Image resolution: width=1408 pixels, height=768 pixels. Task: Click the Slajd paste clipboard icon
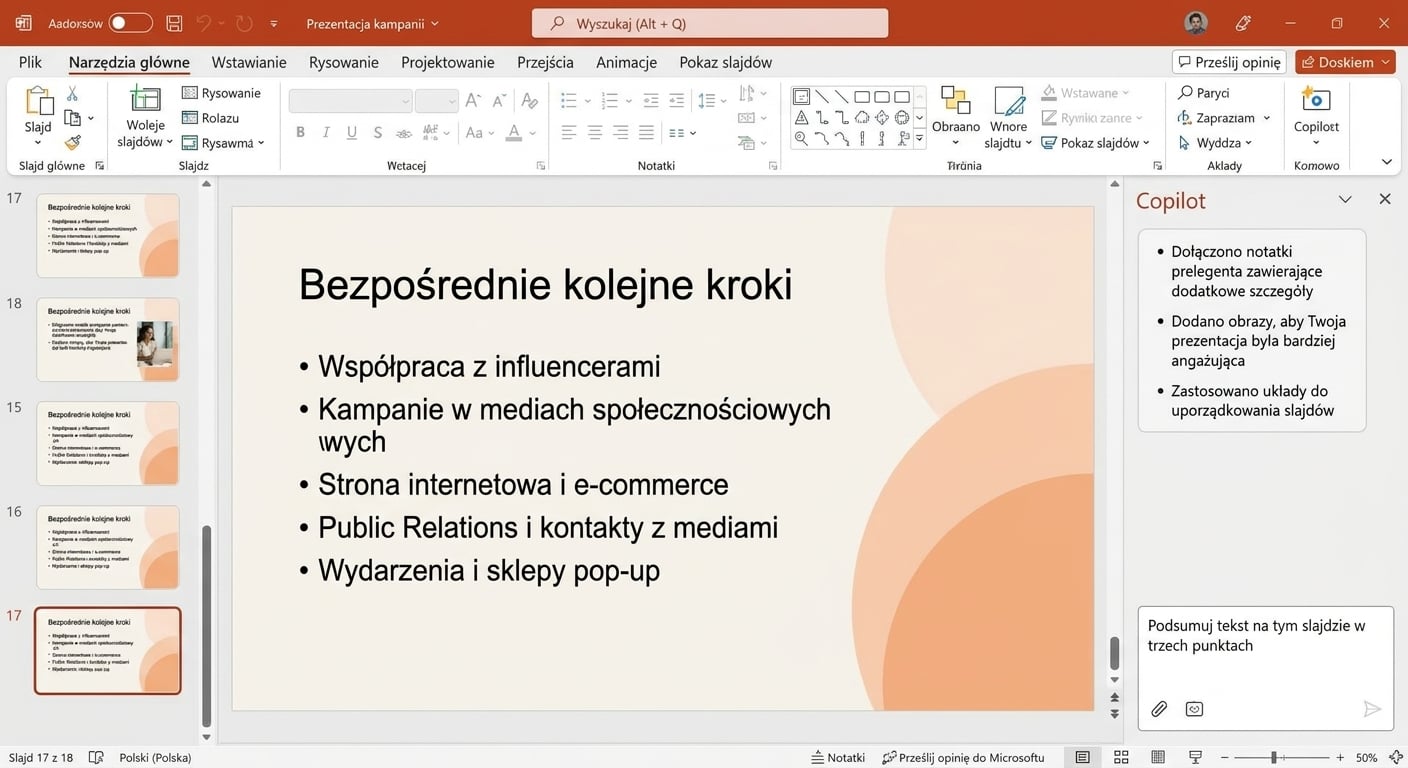tap(38, 102)
